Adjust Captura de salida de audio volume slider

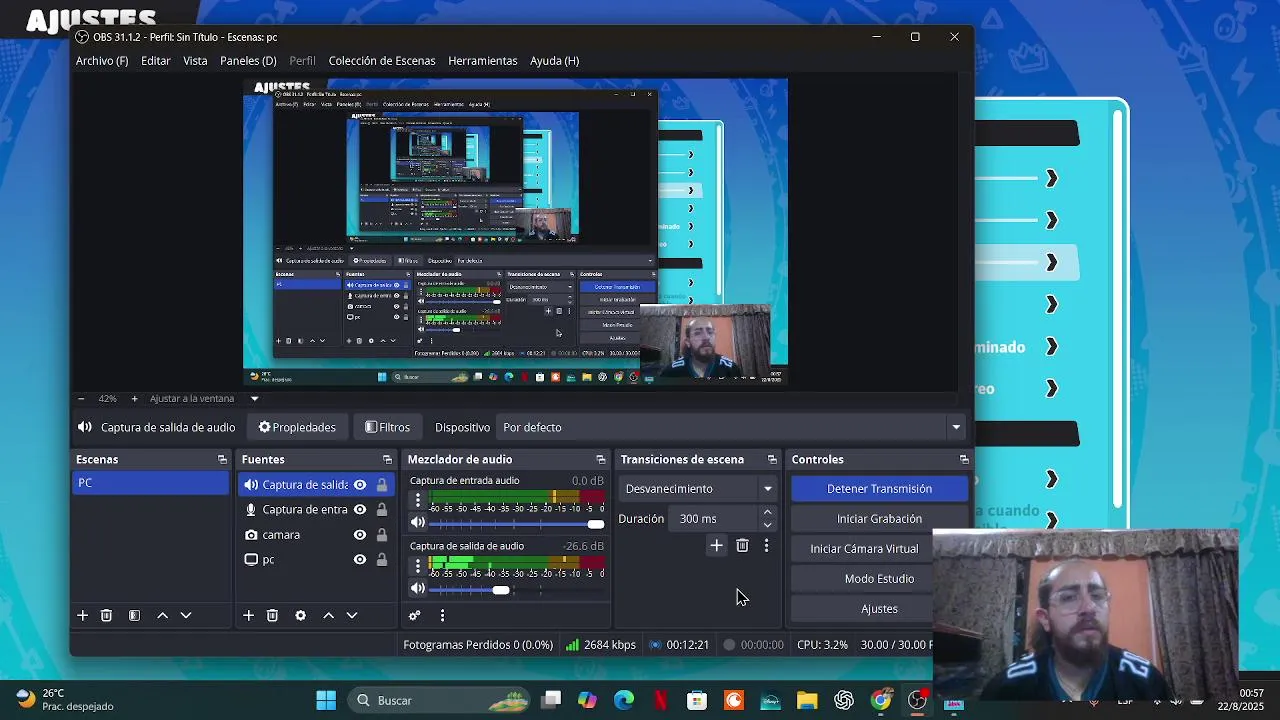click(516, 590)
